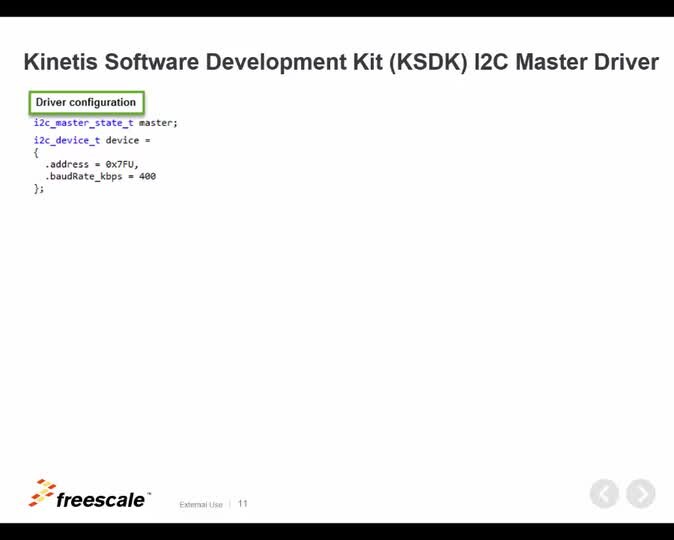This screenshot has width=674, height=540.
Task: Click the i2c_device_t type name
Action: pos(66,141)
